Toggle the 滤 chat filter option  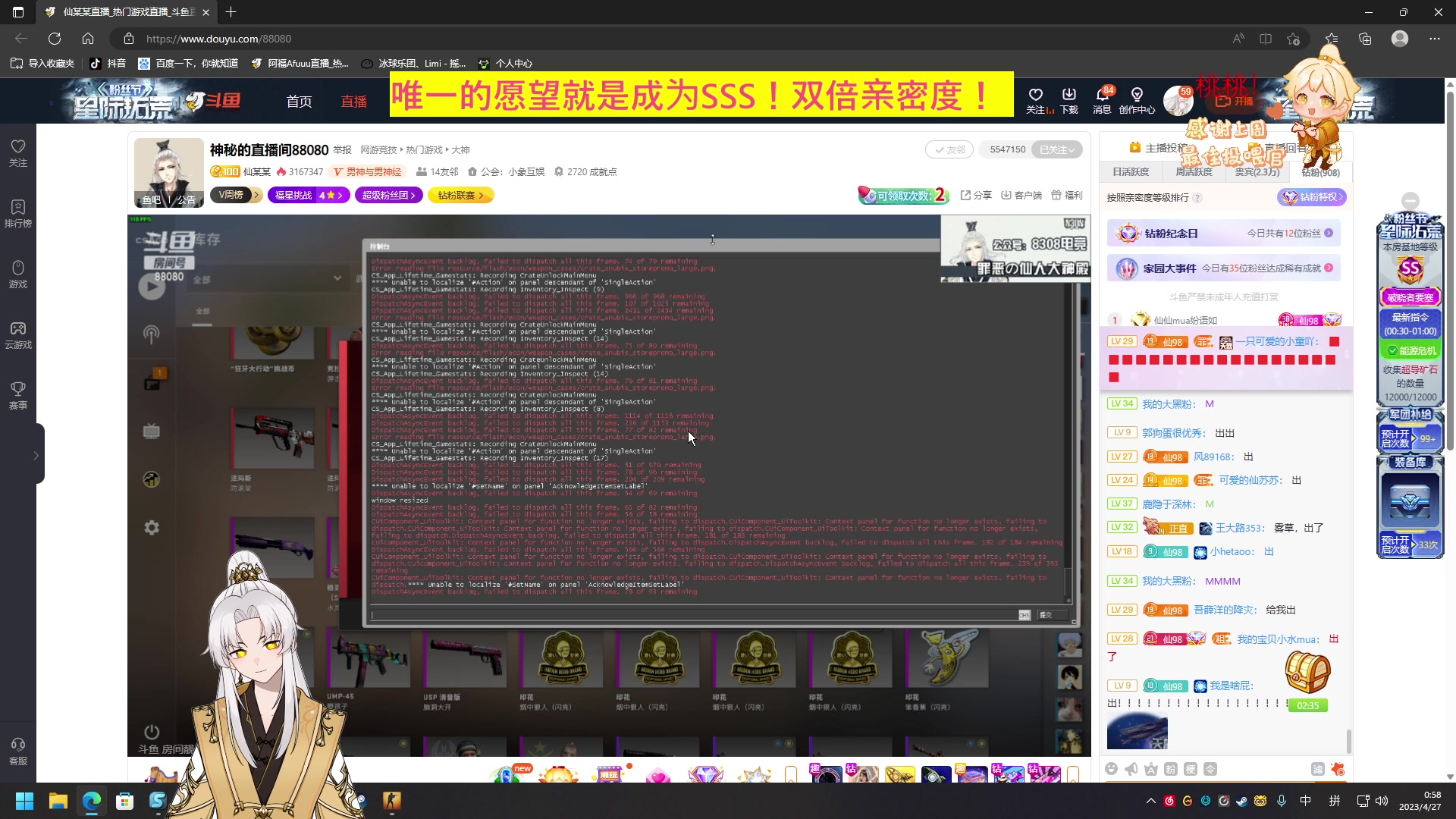(1317, 769)
